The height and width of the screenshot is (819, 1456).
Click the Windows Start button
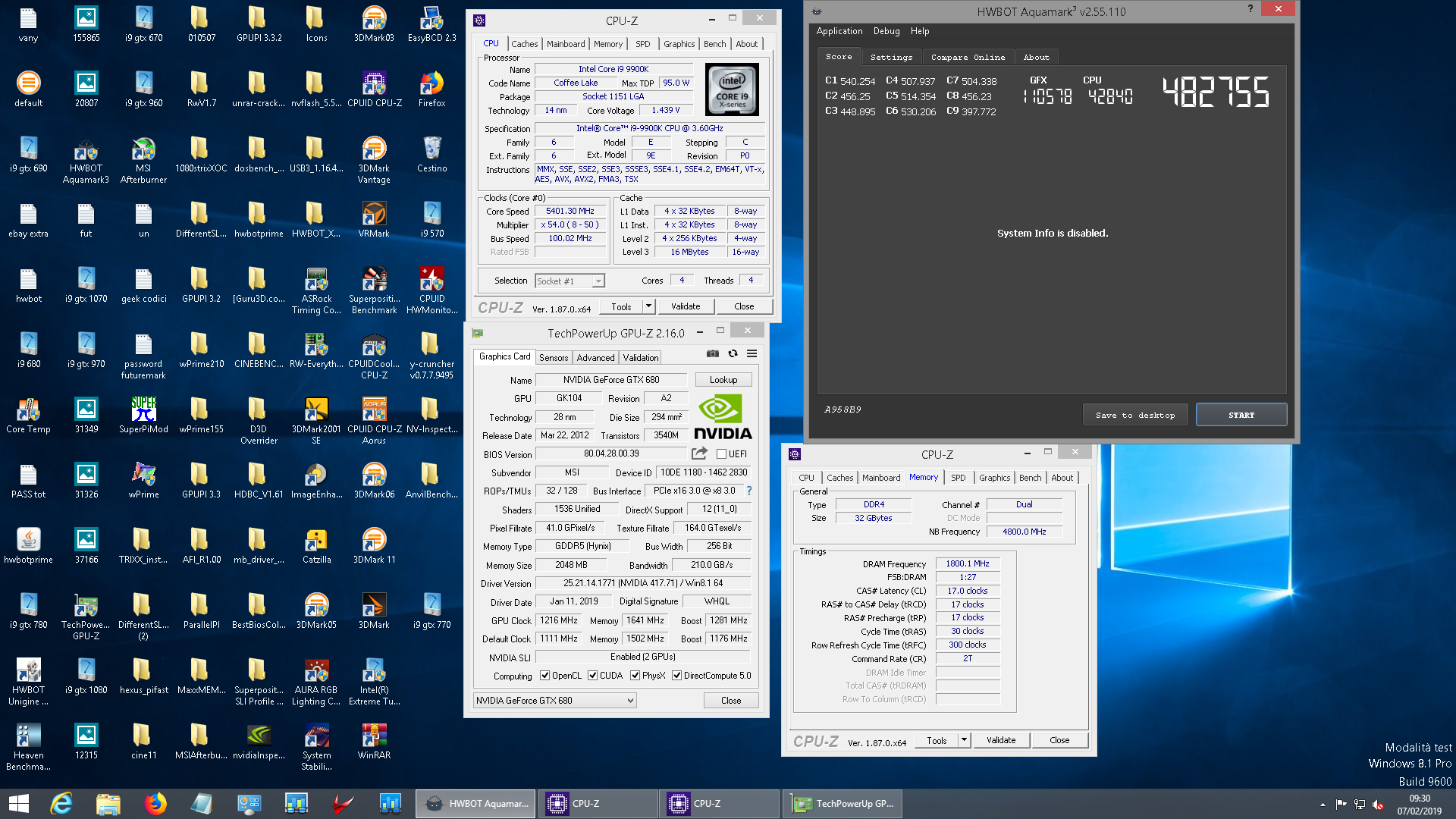(18, 804)
